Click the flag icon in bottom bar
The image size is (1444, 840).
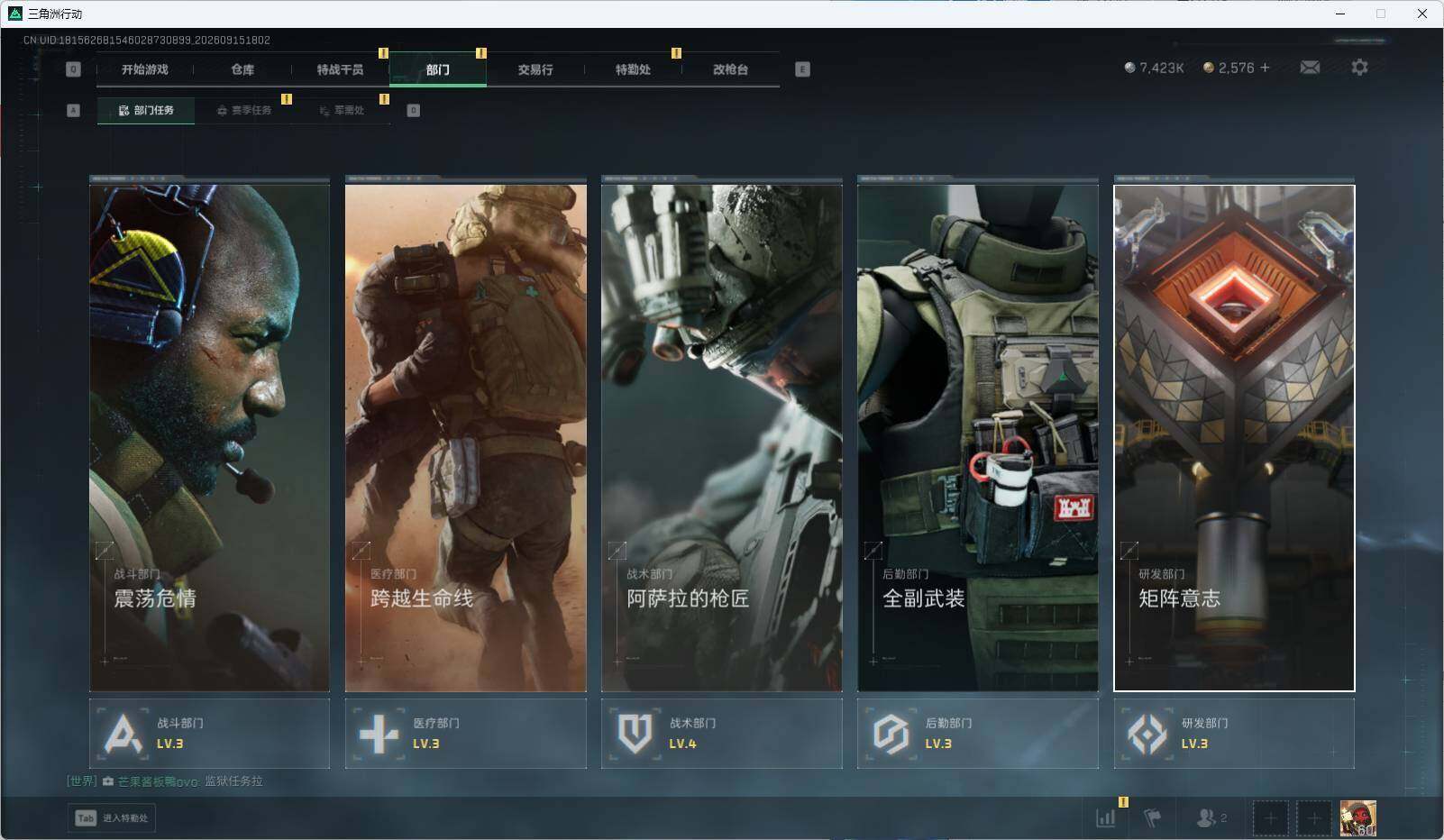1152,817
